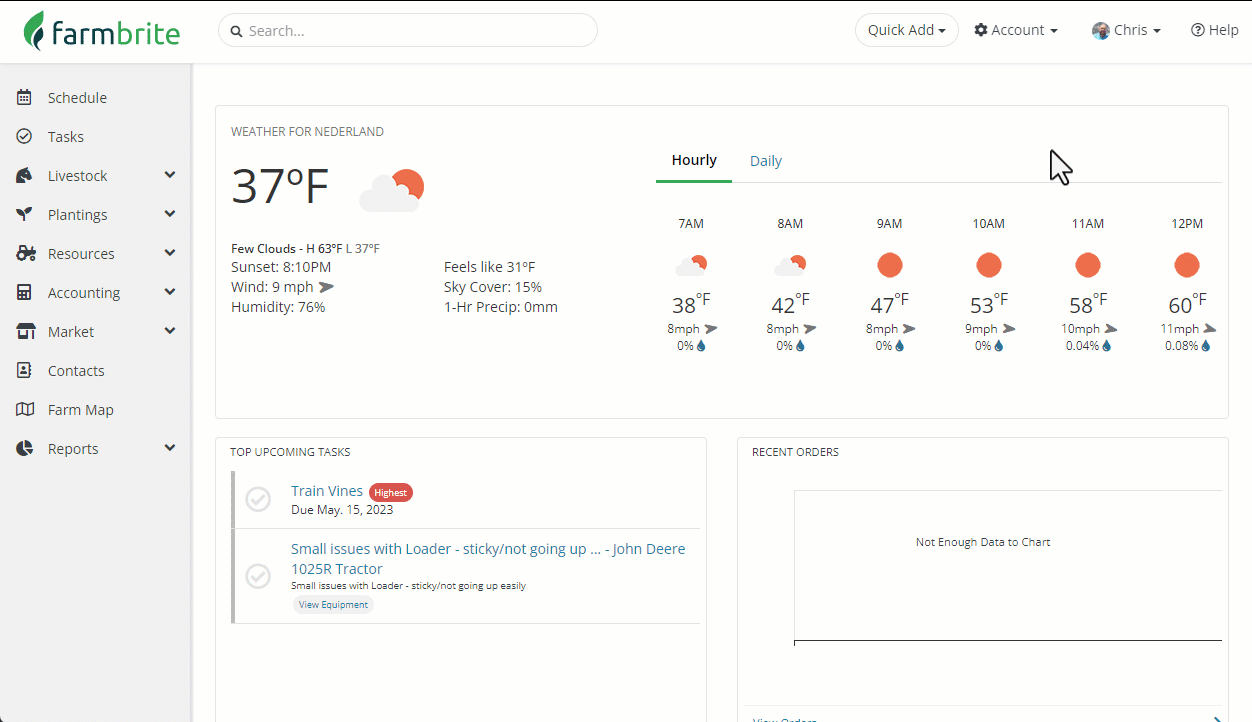Switch to the Daily weather tab
The image size is (1252, 722).
(x=766, y=161)
